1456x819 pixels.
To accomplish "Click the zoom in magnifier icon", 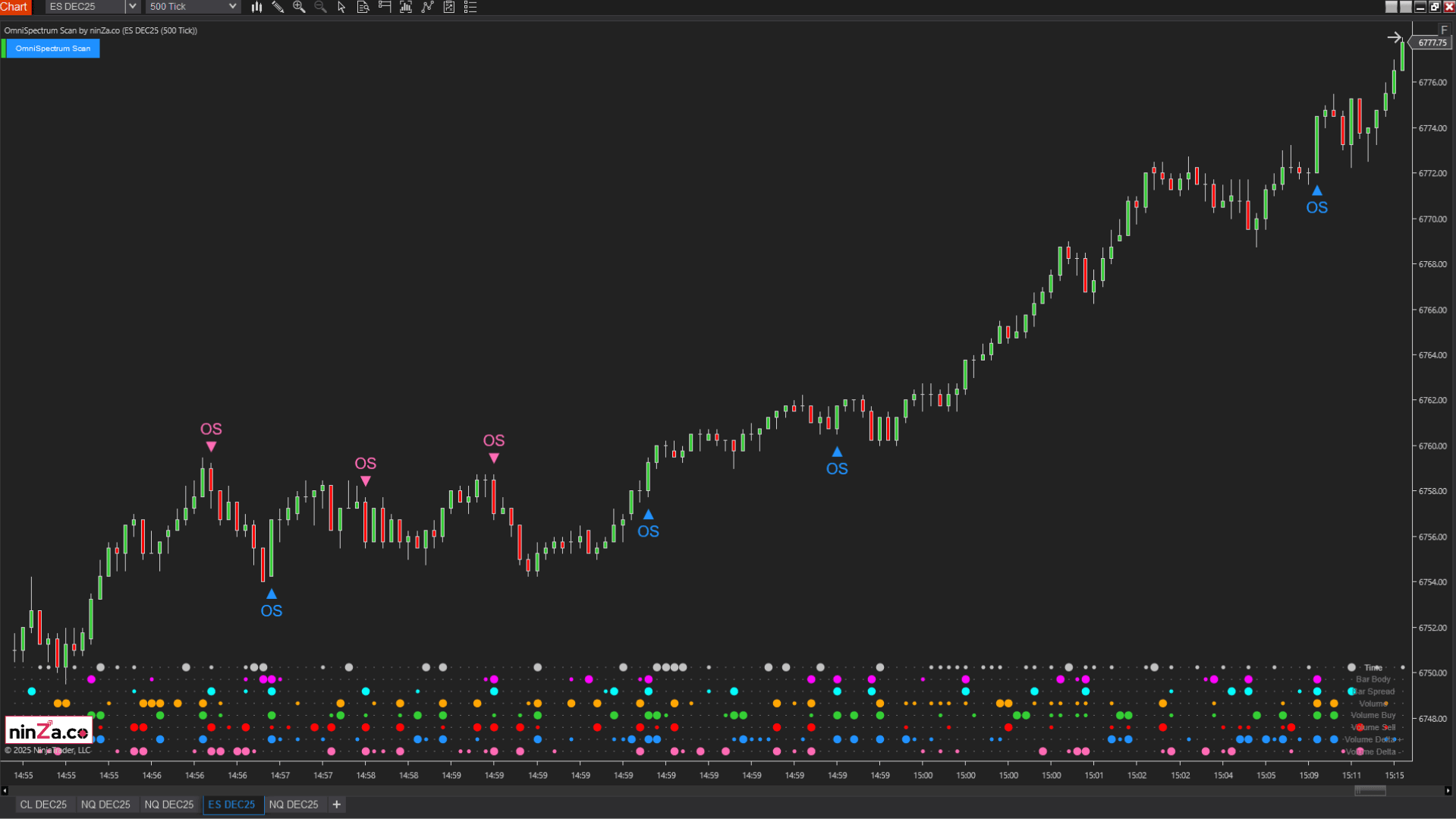I will 299,7.
